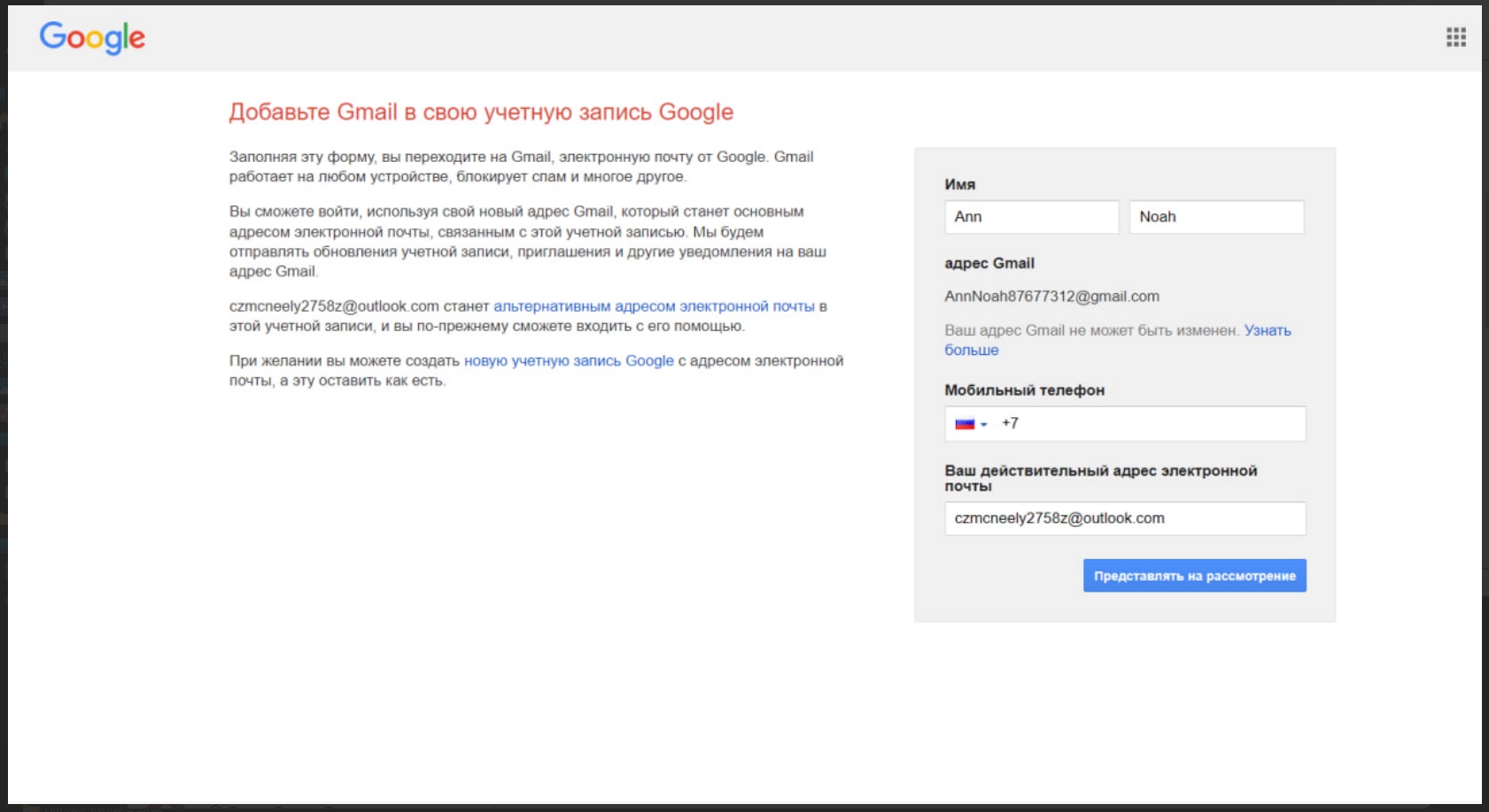Click the Ваш действительный адрес электронной почты label

click(1100, 477)
